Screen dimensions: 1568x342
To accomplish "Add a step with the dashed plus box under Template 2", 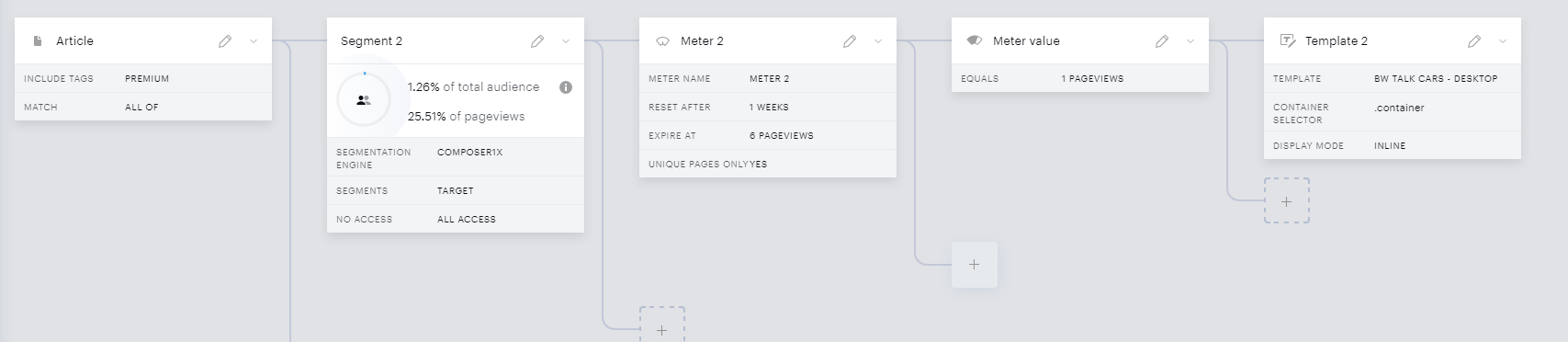I will pos(1287,201).
